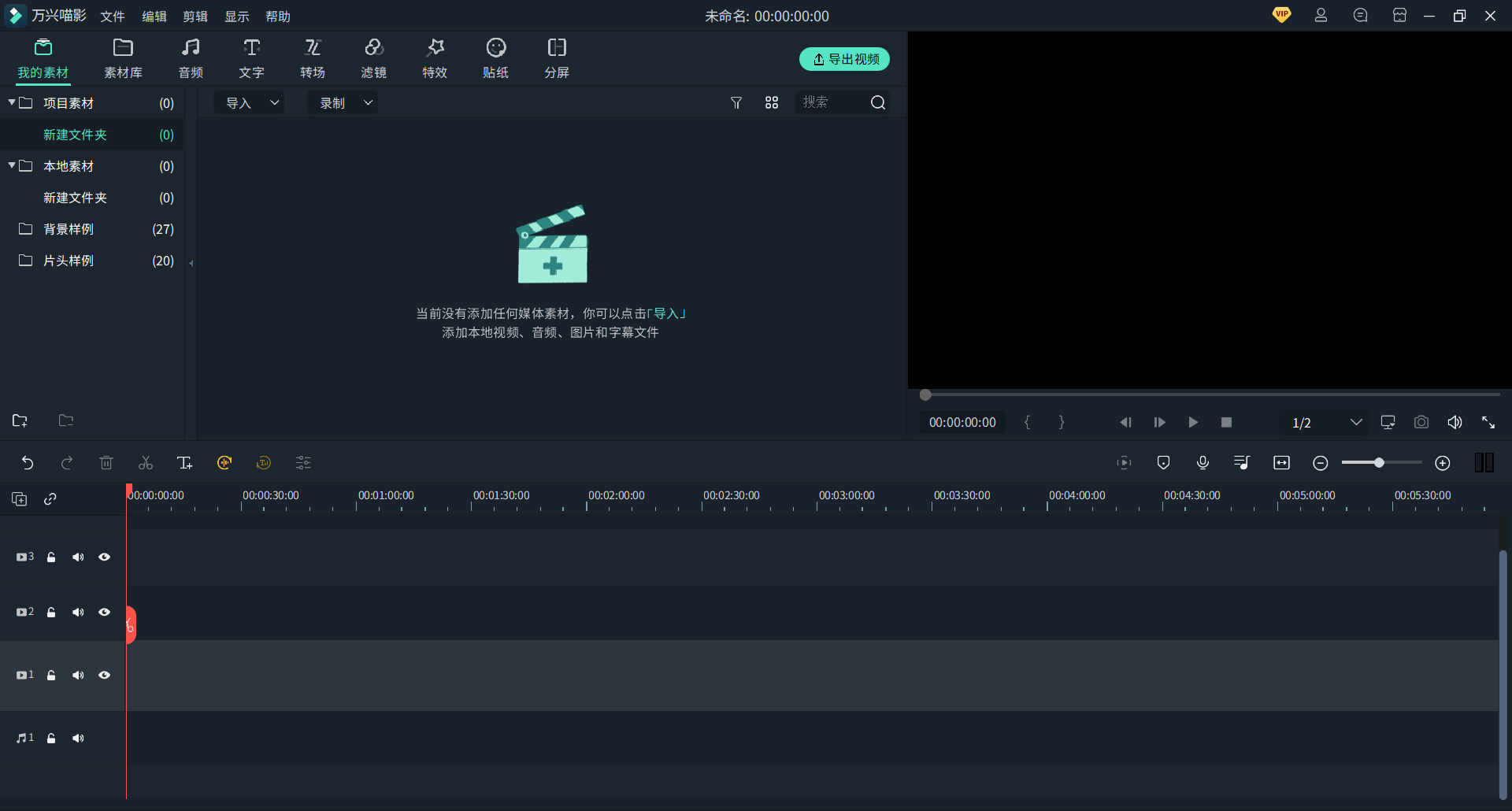Lock video track 3
This screenshot has width=1512, height=811.
[51, 557]
